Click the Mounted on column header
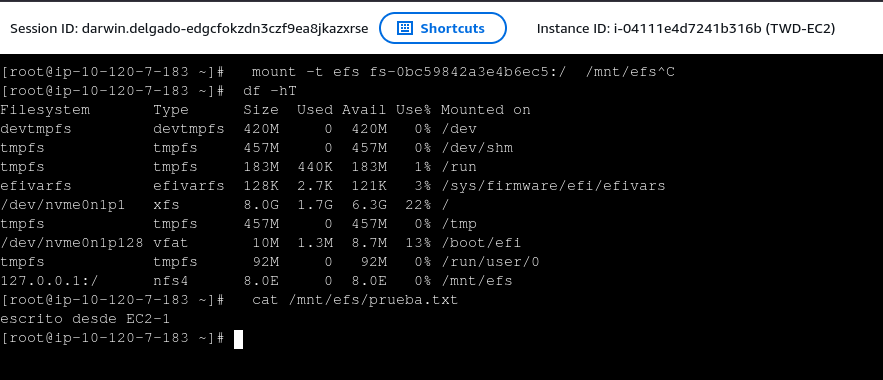Image resolution: width=883 pixels, height=380 pixels. (x=485, y=110)
